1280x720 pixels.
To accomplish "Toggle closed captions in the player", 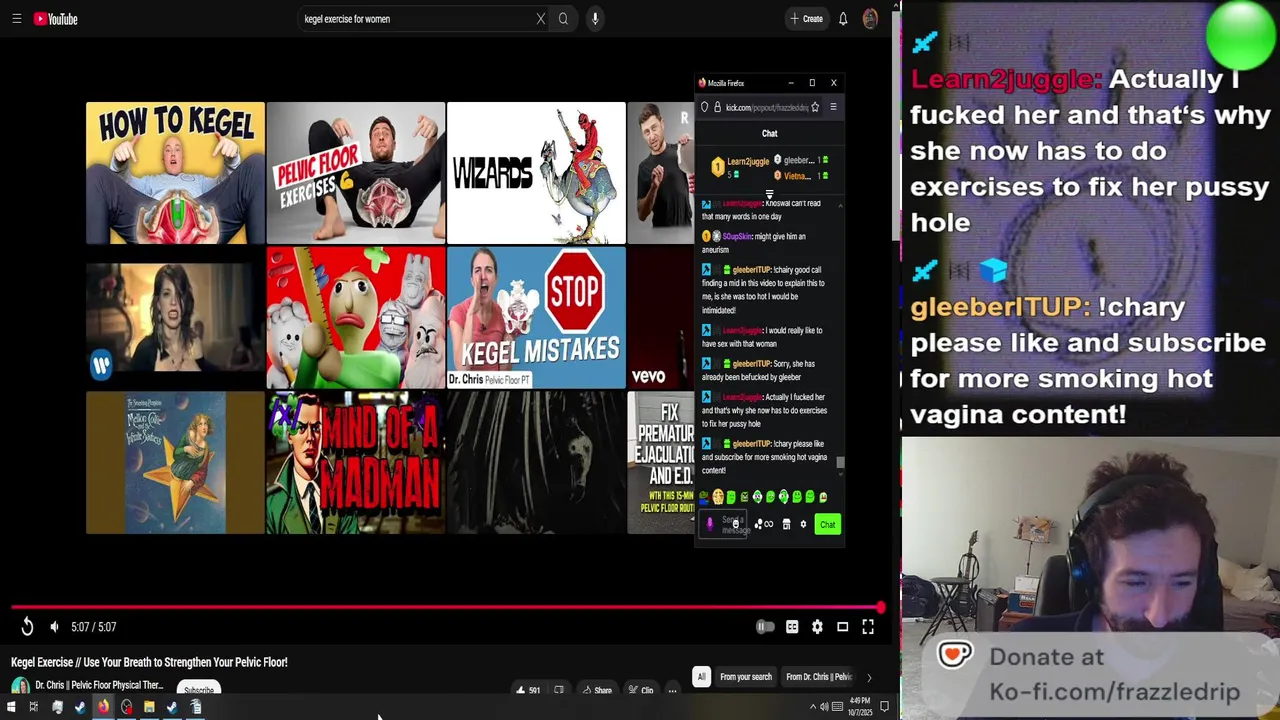I will 792,627.
